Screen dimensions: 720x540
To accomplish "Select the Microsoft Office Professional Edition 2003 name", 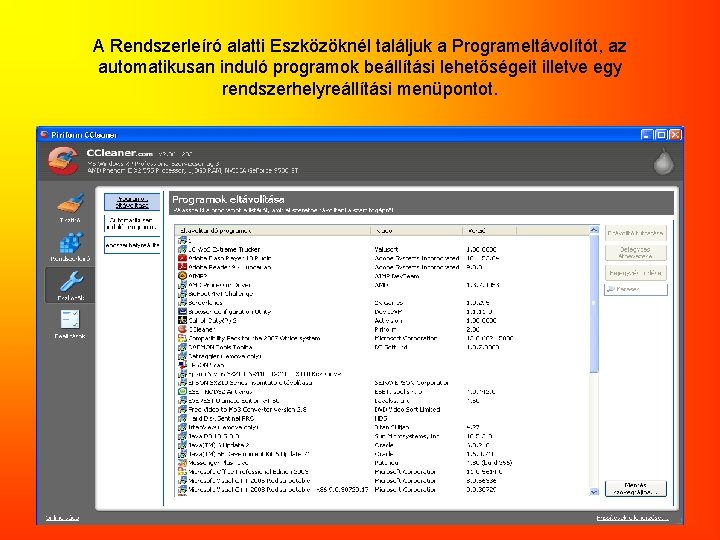I will (248, 472).
